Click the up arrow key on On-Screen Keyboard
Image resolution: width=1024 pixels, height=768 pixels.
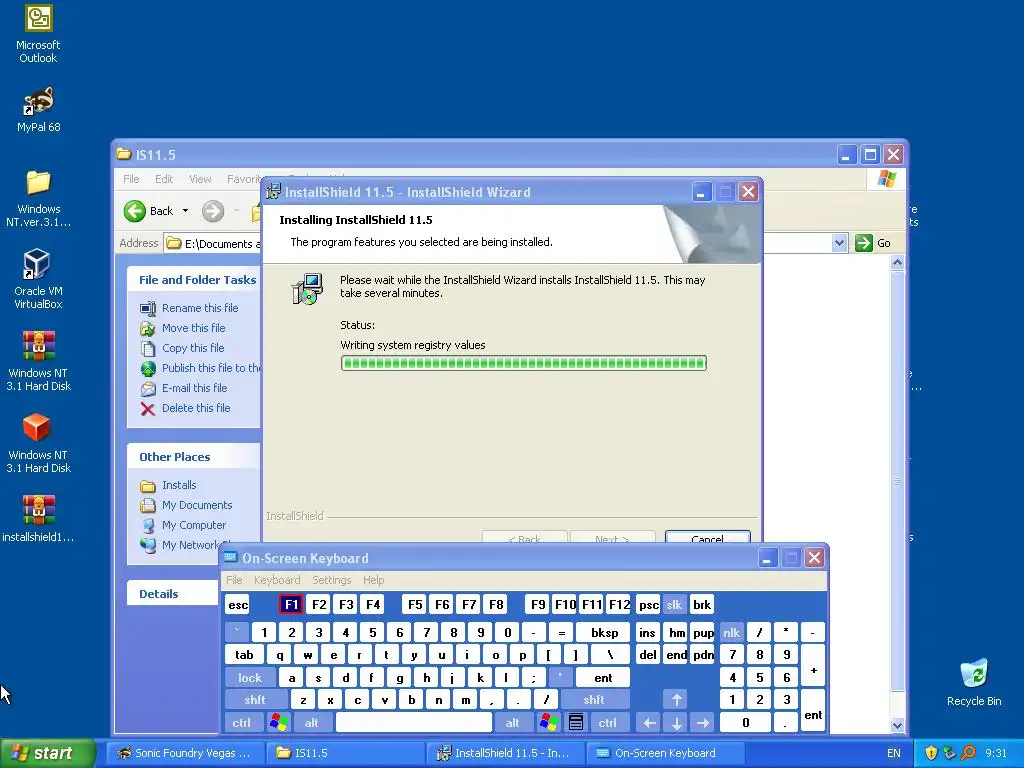(677, 700)
